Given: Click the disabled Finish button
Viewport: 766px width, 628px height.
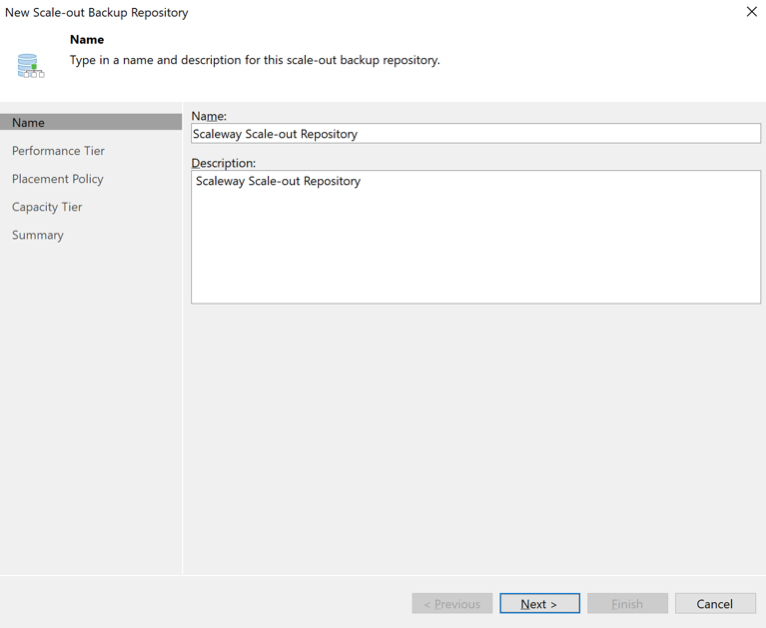Looking at the screenshot, I should (627, 603).
